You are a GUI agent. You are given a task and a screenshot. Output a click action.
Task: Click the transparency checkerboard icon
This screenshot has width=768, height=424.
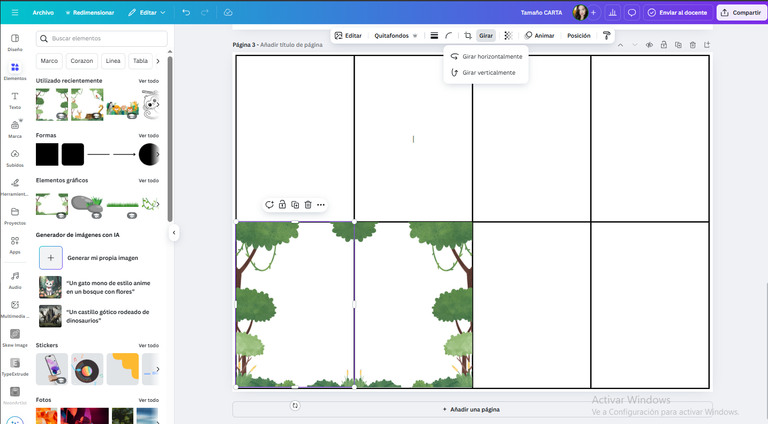tap(508, 35)
